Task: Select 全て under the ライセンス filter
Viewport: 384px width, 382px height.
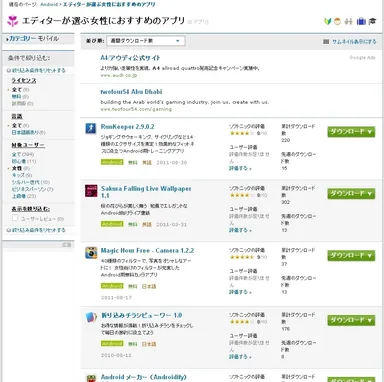Action: coord(17,90)
